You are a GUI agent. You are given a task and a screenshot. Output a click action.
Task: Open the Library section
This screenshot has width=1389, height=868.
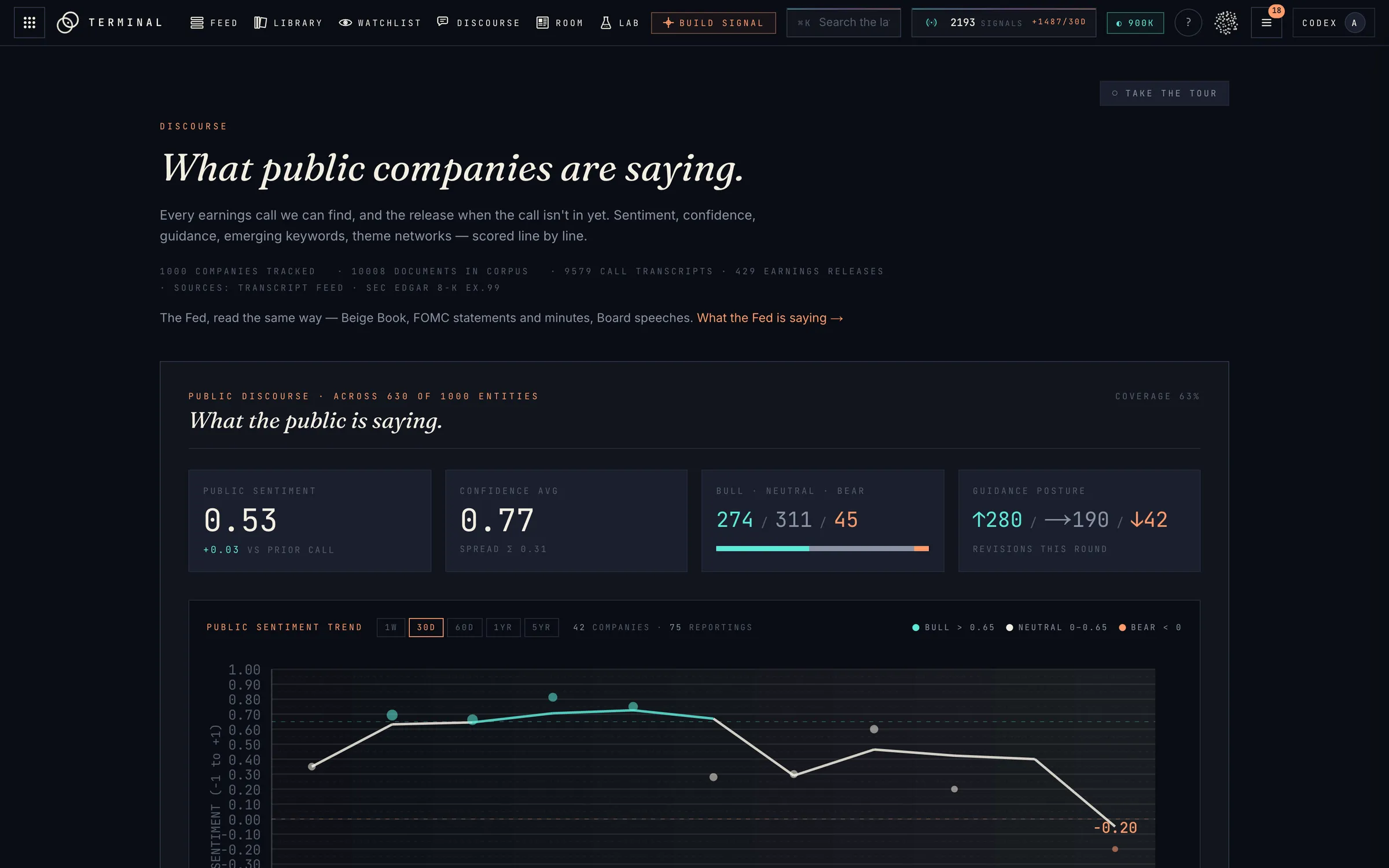(x=288, y=23)
